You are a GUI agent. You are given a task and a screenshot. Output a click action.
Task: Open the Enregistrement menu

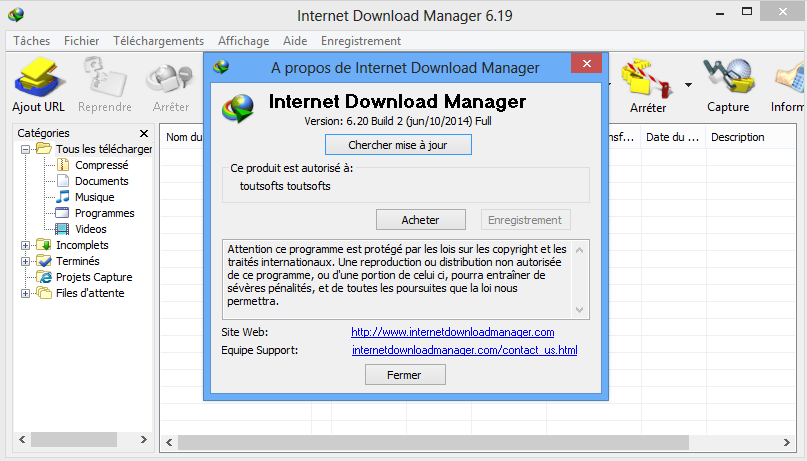coord(361,41)
